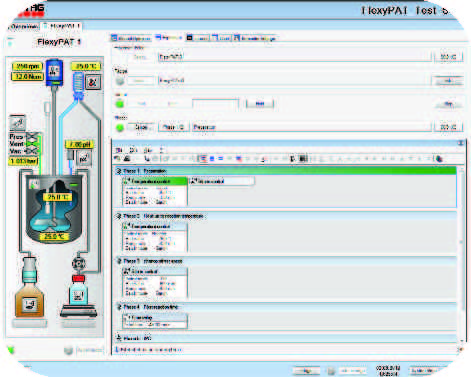The height and width of the screenshot is (377, 471).
Task: Toggle the Vac valve in pressure panel
Action: 32,151
